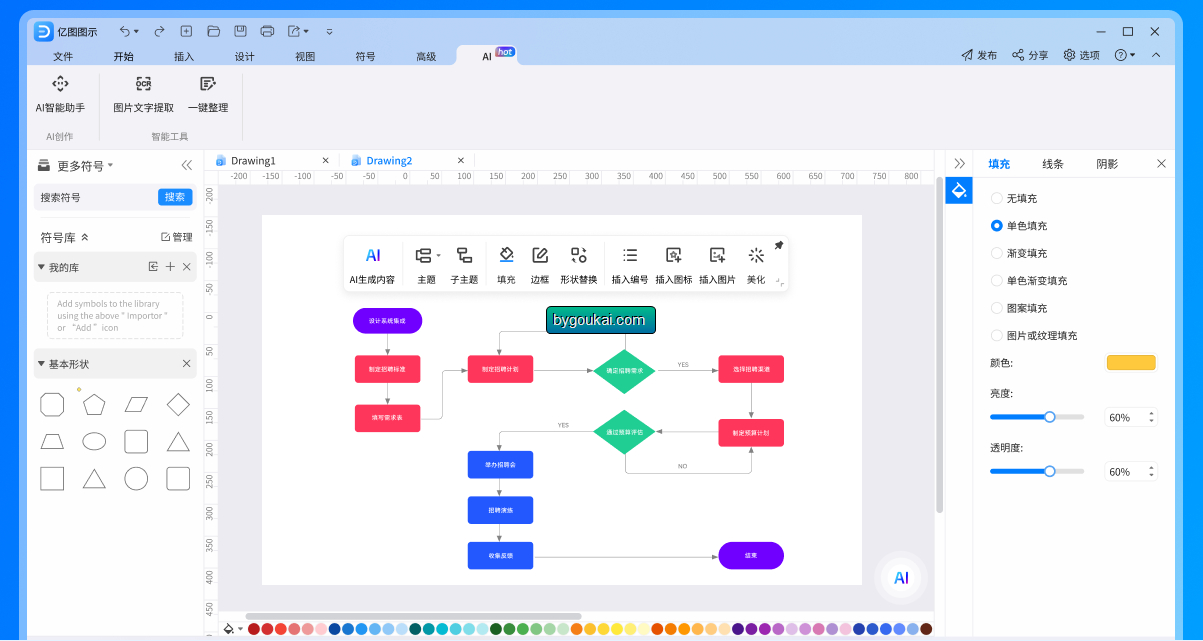
Task: Click AI生成内容 in floating toolbar
Action: (372, 266)
